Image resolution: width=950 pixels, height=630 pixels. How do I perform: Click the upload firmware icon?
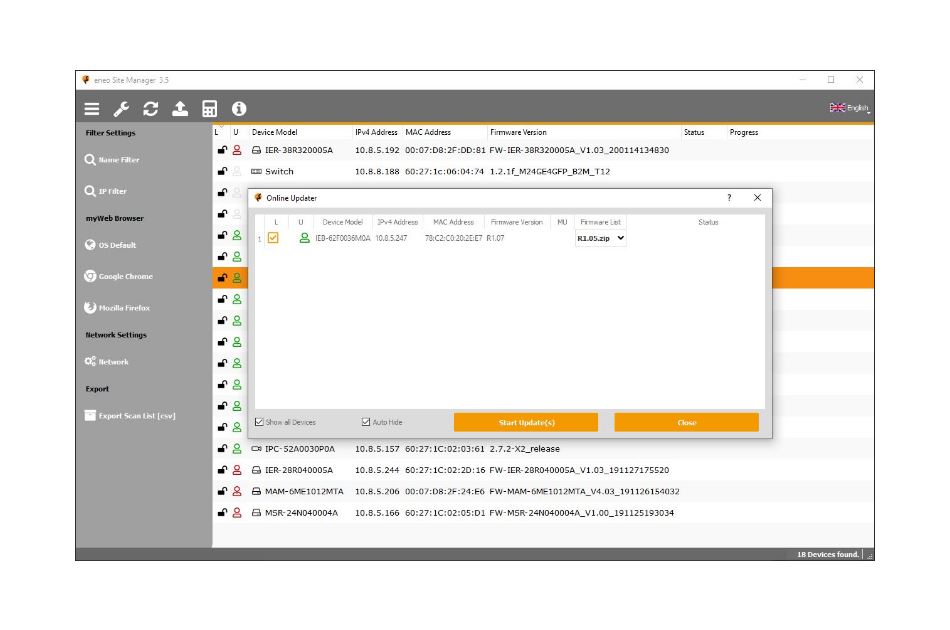click(180, 109)
